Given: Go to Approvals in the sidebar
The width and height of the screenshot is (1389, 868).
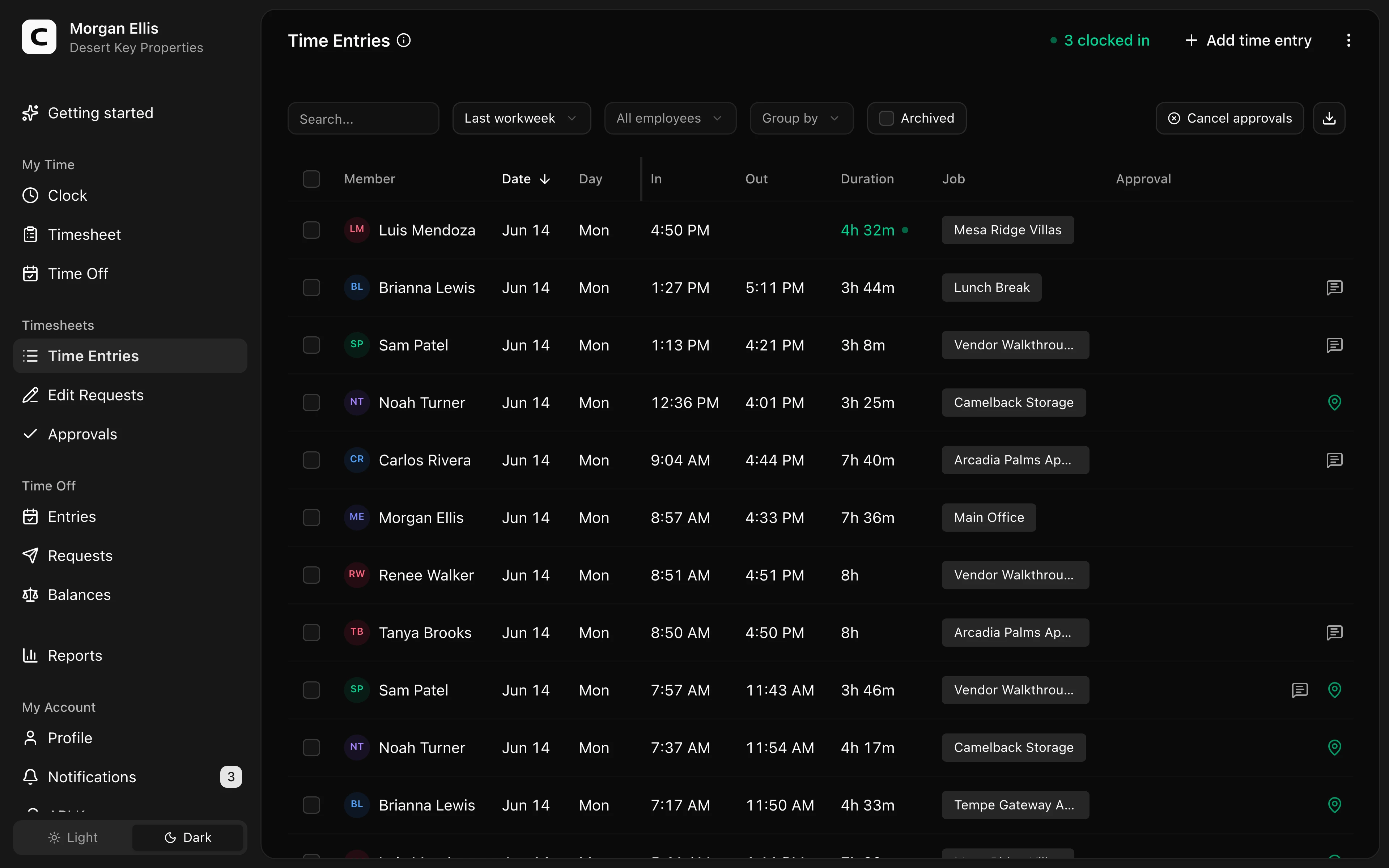Looking at the screenshot, I should [130, 434].
